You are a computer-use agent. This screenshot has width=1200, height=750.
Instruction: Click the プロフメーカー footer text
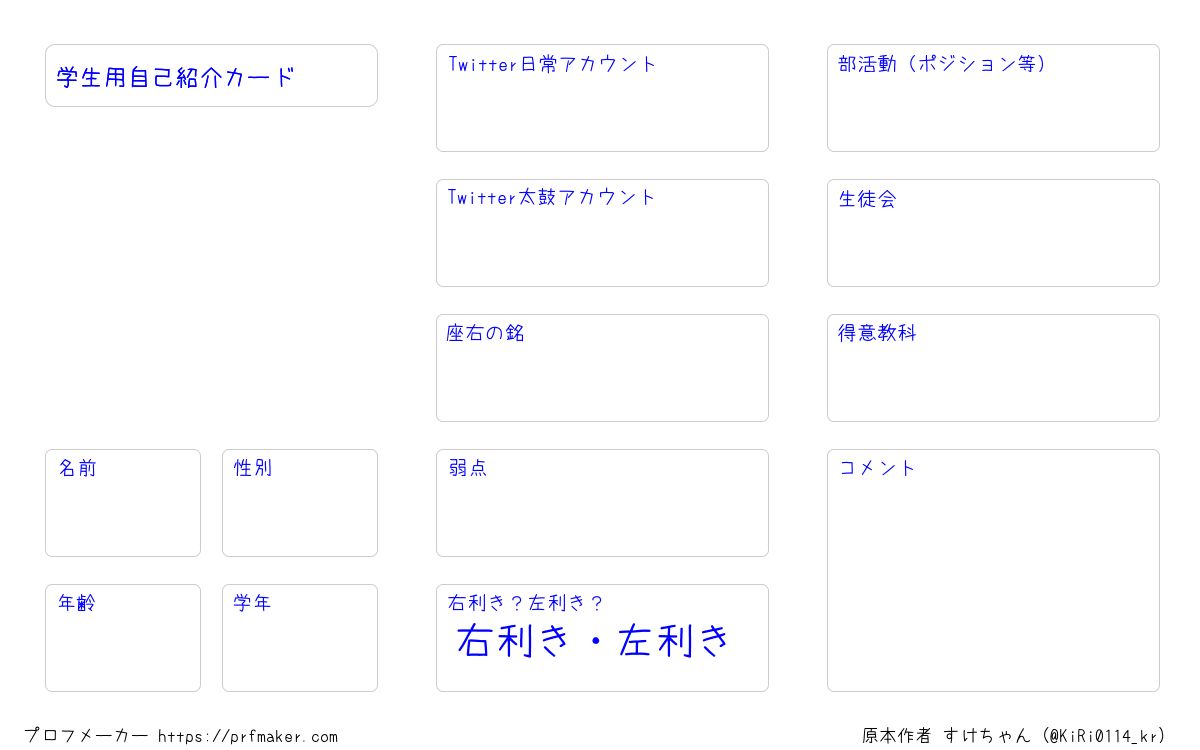86,736
